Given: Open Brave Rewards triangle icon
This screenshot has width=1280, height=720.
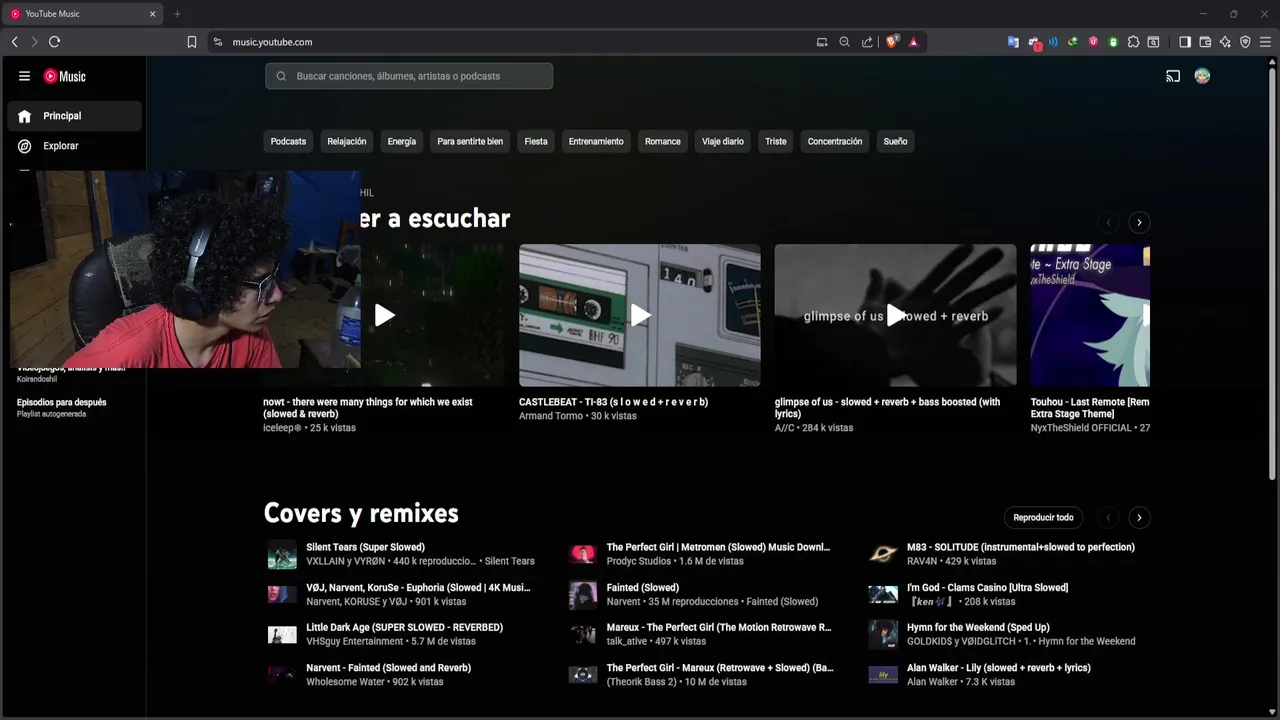Looking at the screenshot, I should 914,42.
